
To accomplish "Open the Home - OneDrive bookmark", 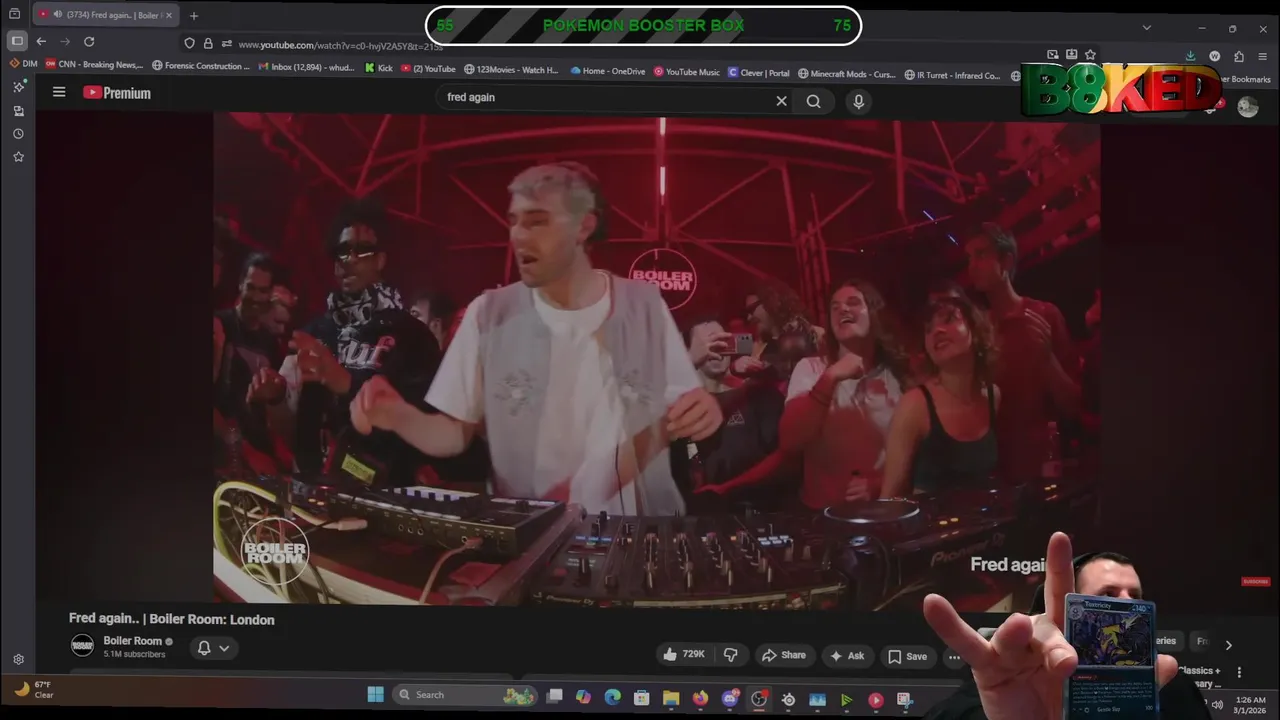I will pos(608,71).
